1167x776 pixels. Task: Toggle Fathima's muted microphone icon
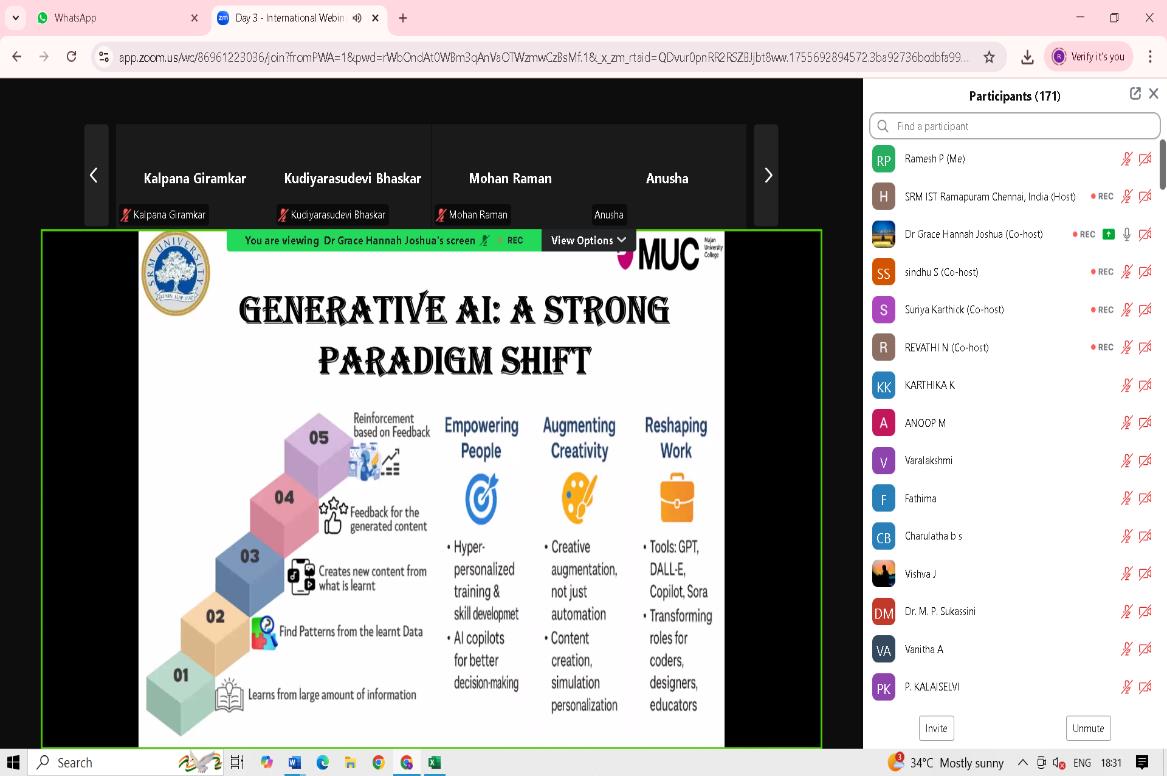coord(1127,498)
